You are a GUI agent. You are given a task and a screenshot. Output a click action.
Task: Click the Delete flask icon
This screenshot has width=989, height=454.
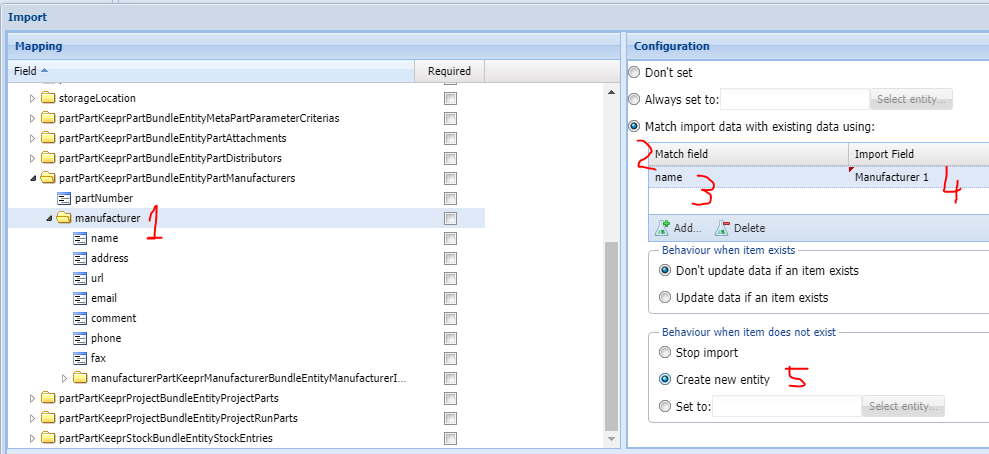pos(723,228)
